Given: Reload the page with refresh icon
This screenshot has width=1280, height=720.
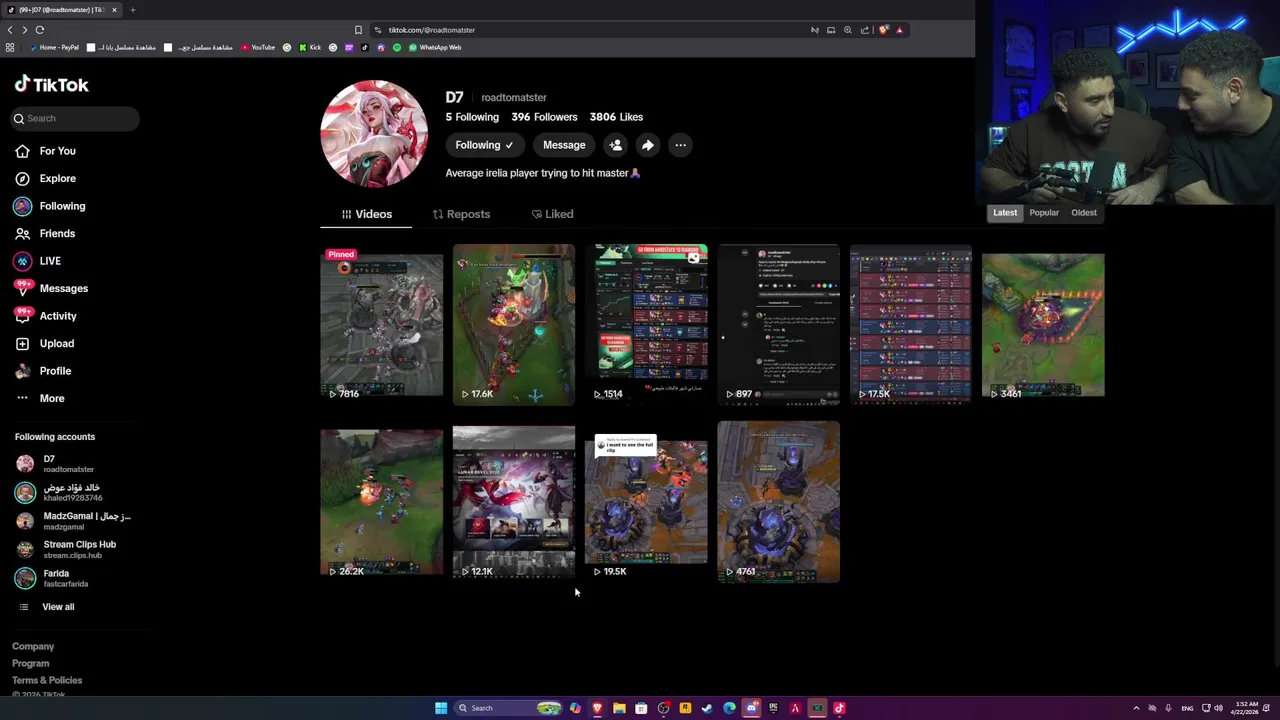Looking at the screenshot, I should click(39, 30).
